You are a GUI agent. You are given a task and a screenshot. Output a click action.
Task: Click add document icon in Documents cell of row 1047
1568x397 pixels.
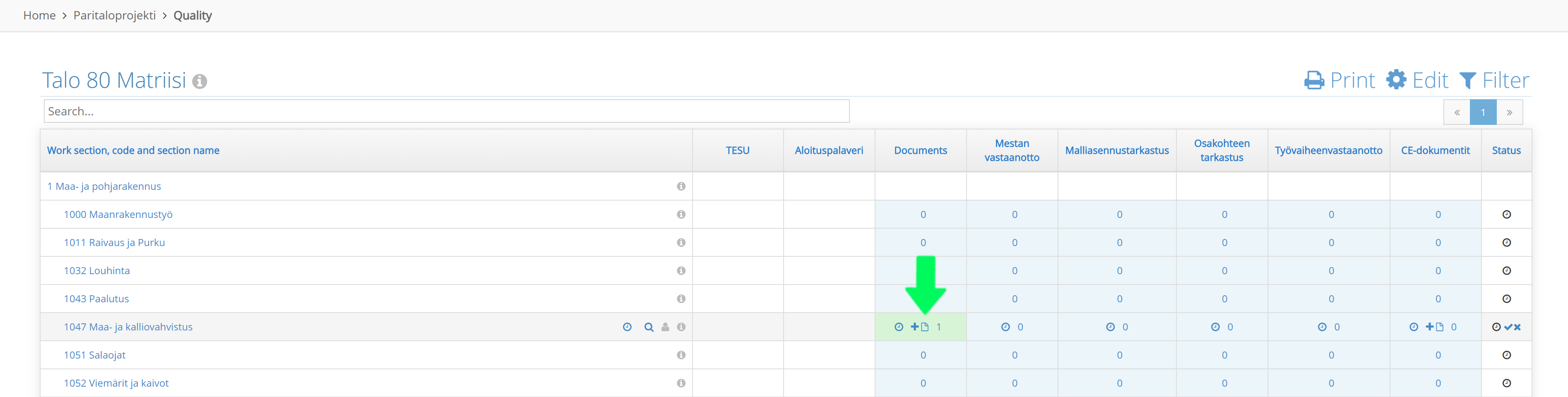(920, 327)
